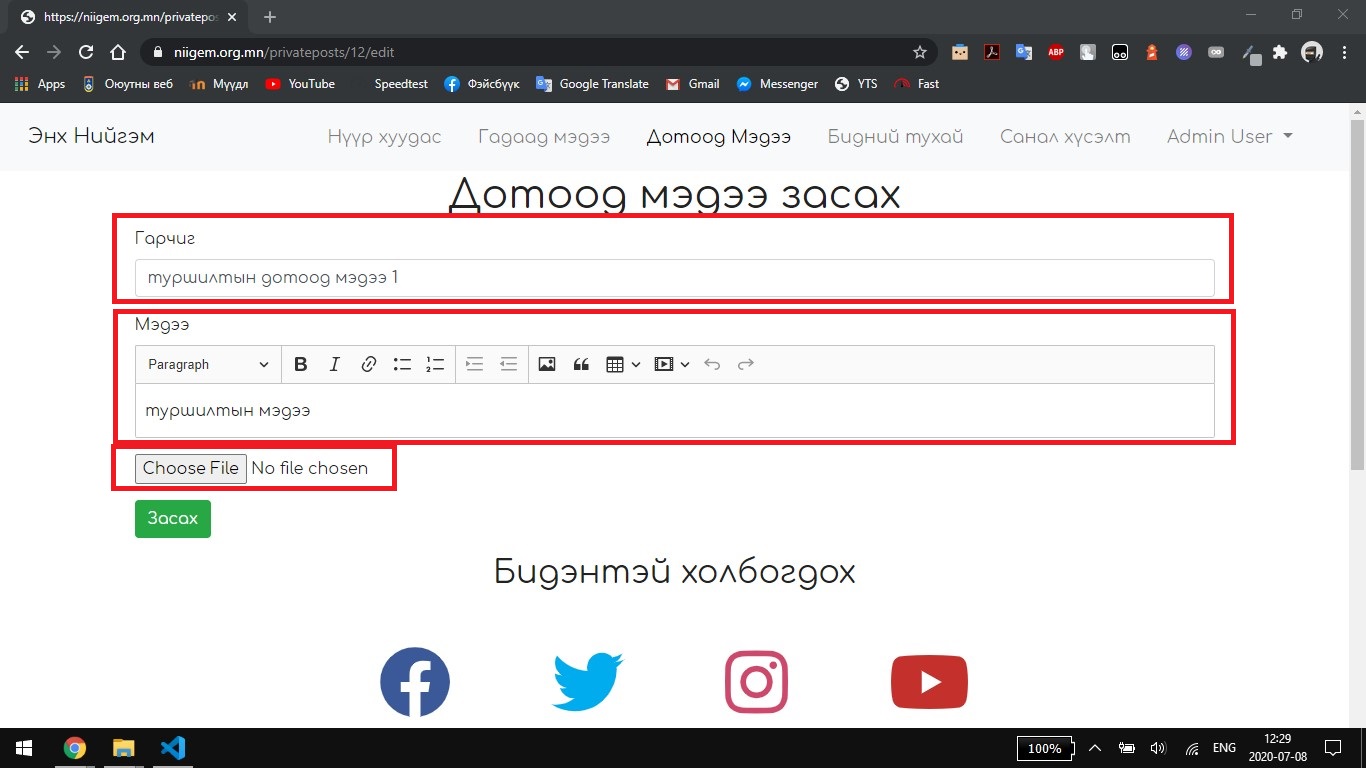The image size is (1366, 768).
Task: Insert an image via the editor toolbar
Action: click(x=546, y=365)
